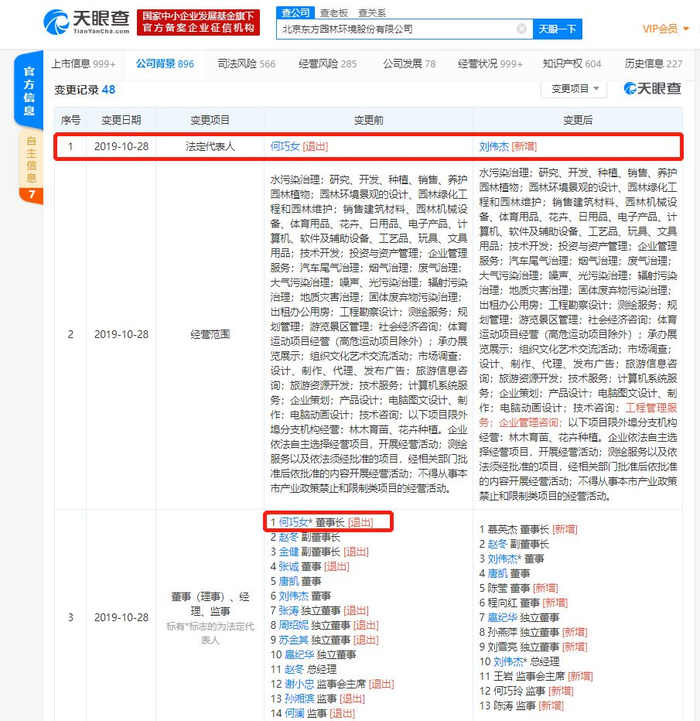Switch to the 查关系 search tab
Image resolution: width=700 pixels, height=721 pixels.
(x=372, y=12)
